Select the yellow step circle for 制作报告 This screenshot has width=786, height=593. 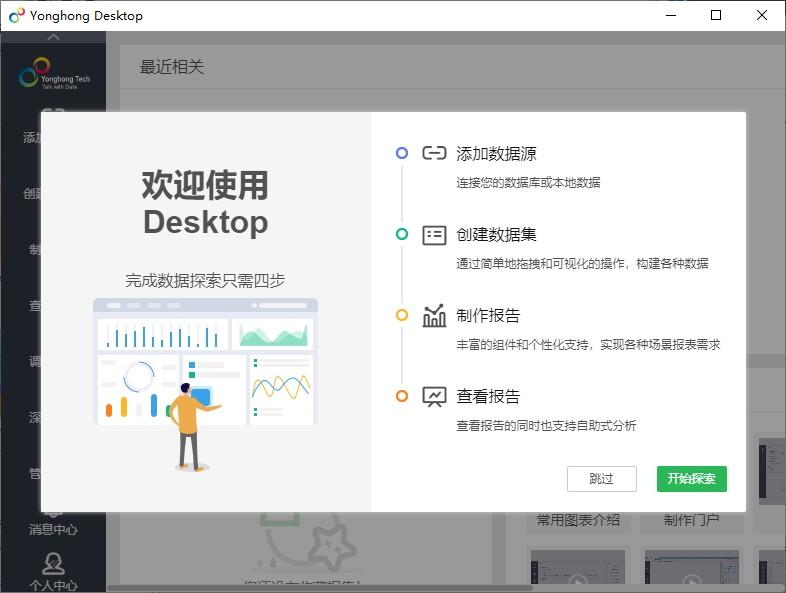click(x=402, y=315)
